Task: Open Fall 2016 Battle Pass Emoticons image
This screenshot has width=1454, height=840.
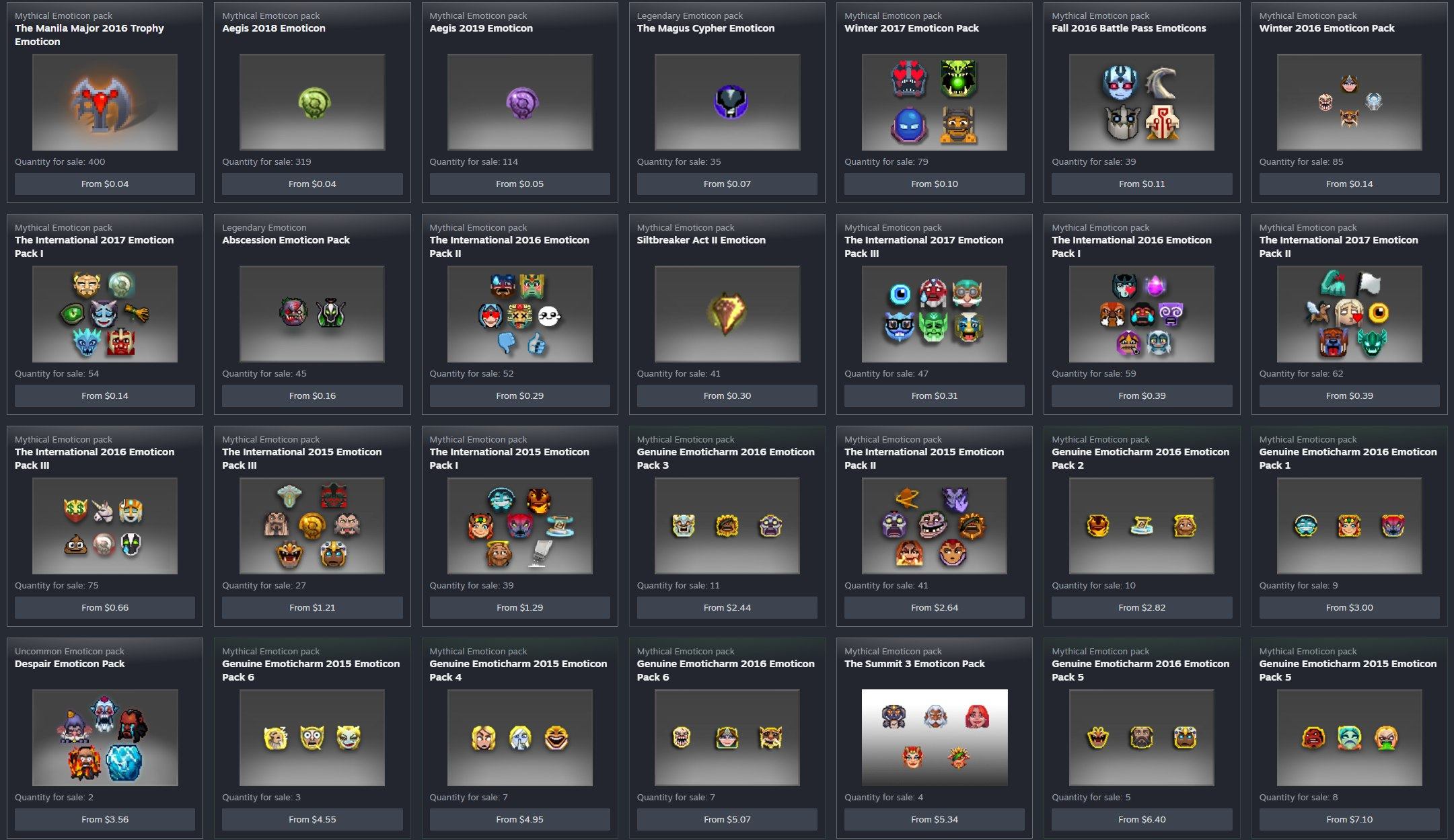Action: click(x=1142, y=102)
